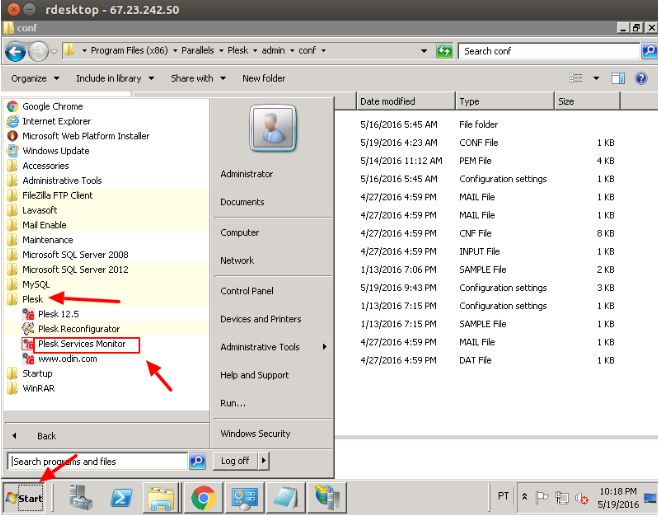Open the www.odin.com shortcut

[60, 359]
